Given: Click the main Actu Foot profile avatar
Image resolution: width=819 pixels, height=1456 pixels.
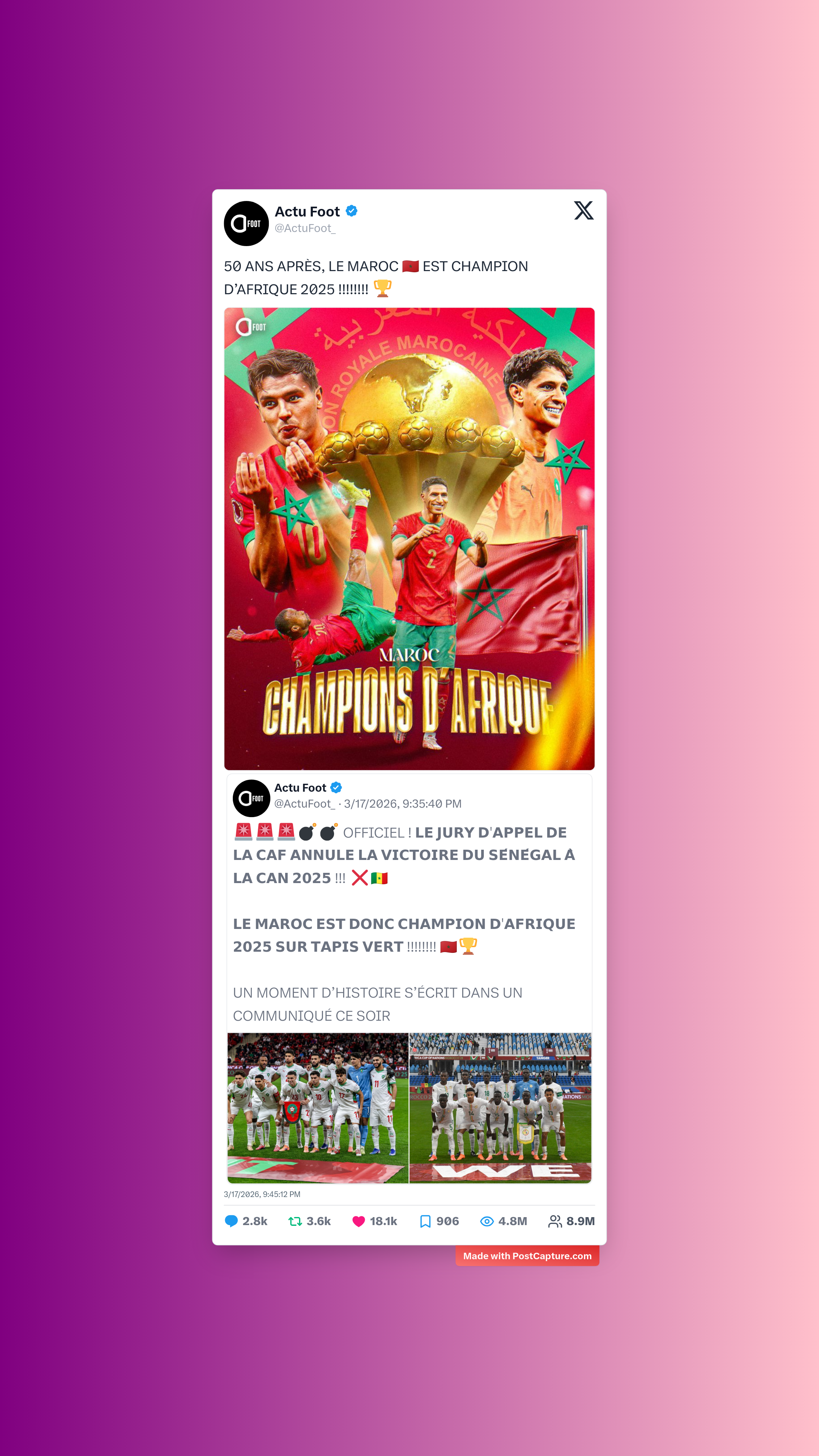Looking at the screenshot, I should pyautogui.click(x=246, y=223).
